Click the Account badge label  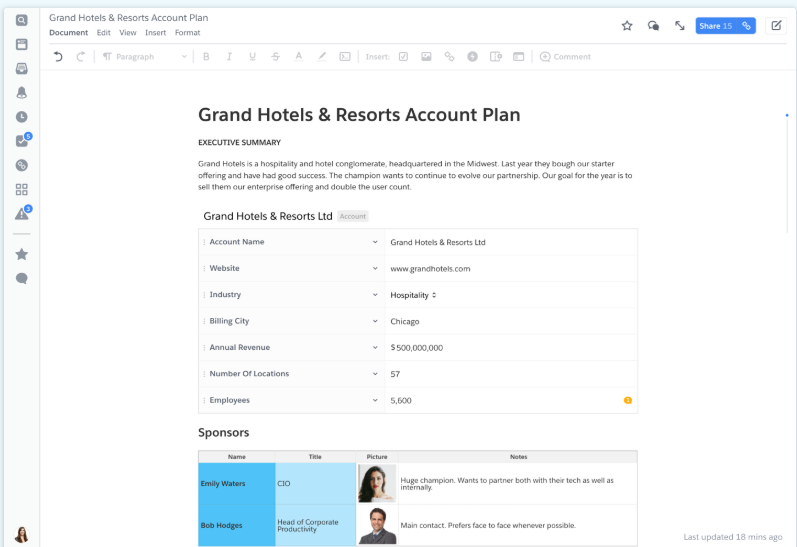click(353, 216)
